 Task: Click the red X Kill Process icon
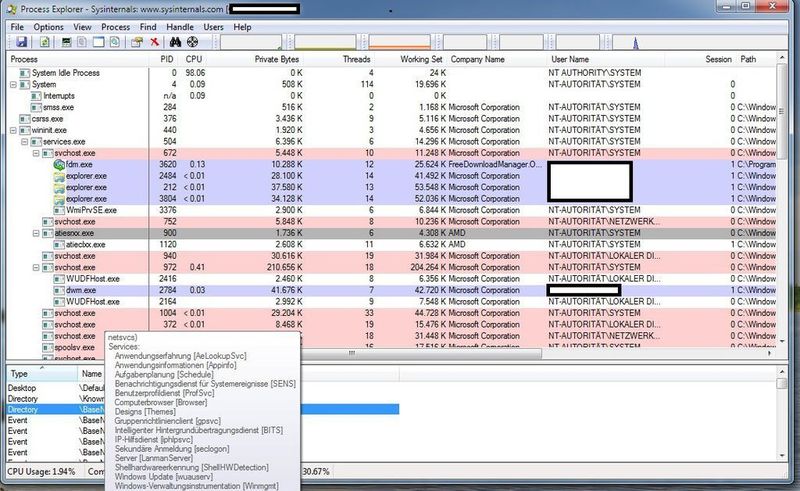click(x=154, y=42)
